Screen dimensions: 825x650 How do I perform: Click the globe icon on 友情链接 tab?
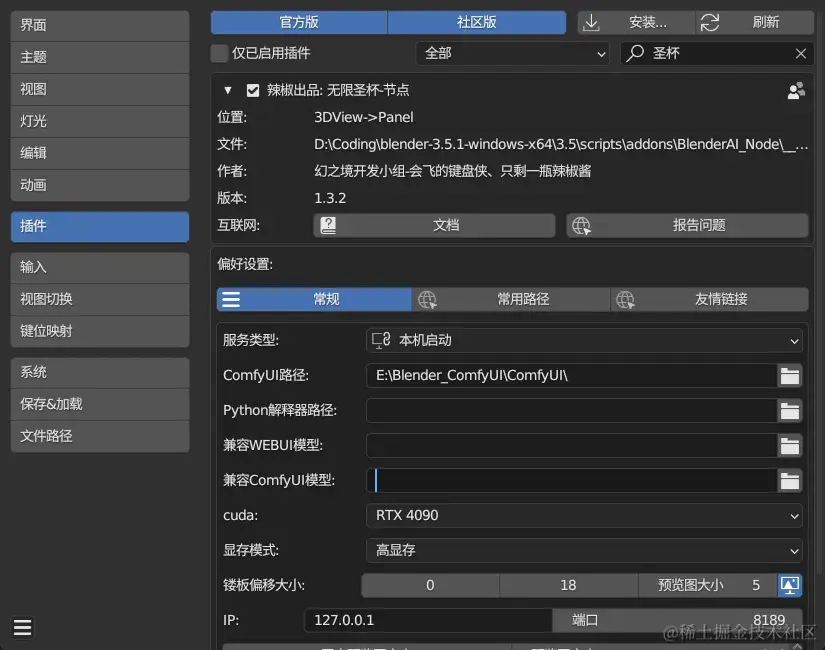pos(625,299)
